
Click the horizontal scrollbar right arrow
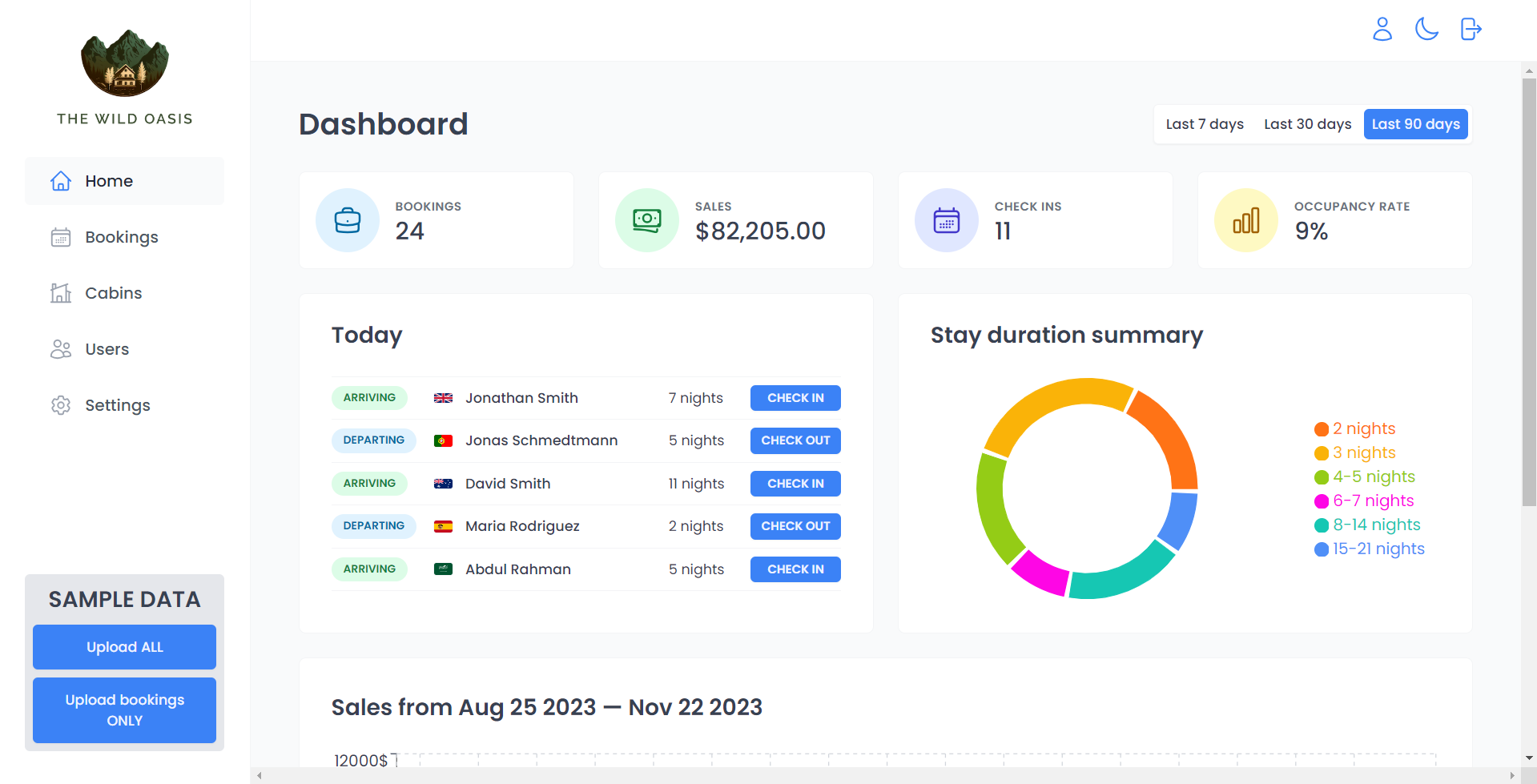1512,776
